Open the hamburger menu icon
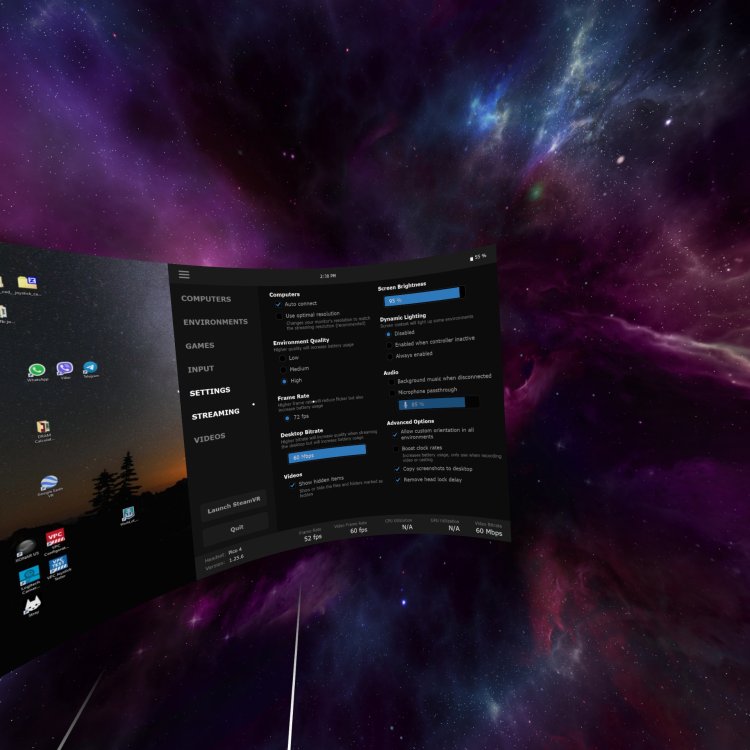This screenshot has width=750, height=750. pyautogui.click(x=184, y=274)
